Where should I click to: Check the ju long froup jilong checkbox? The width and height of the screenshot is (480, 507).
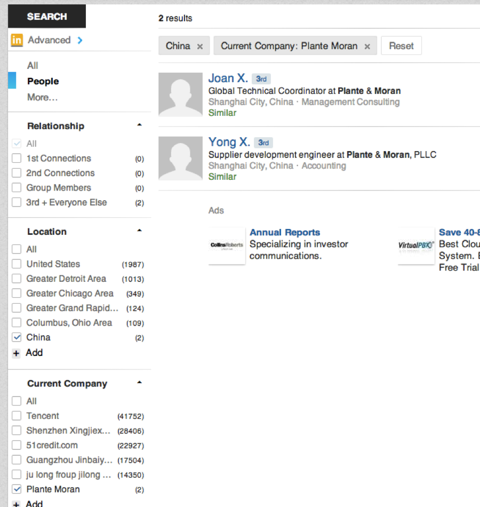tap(16, 474)
